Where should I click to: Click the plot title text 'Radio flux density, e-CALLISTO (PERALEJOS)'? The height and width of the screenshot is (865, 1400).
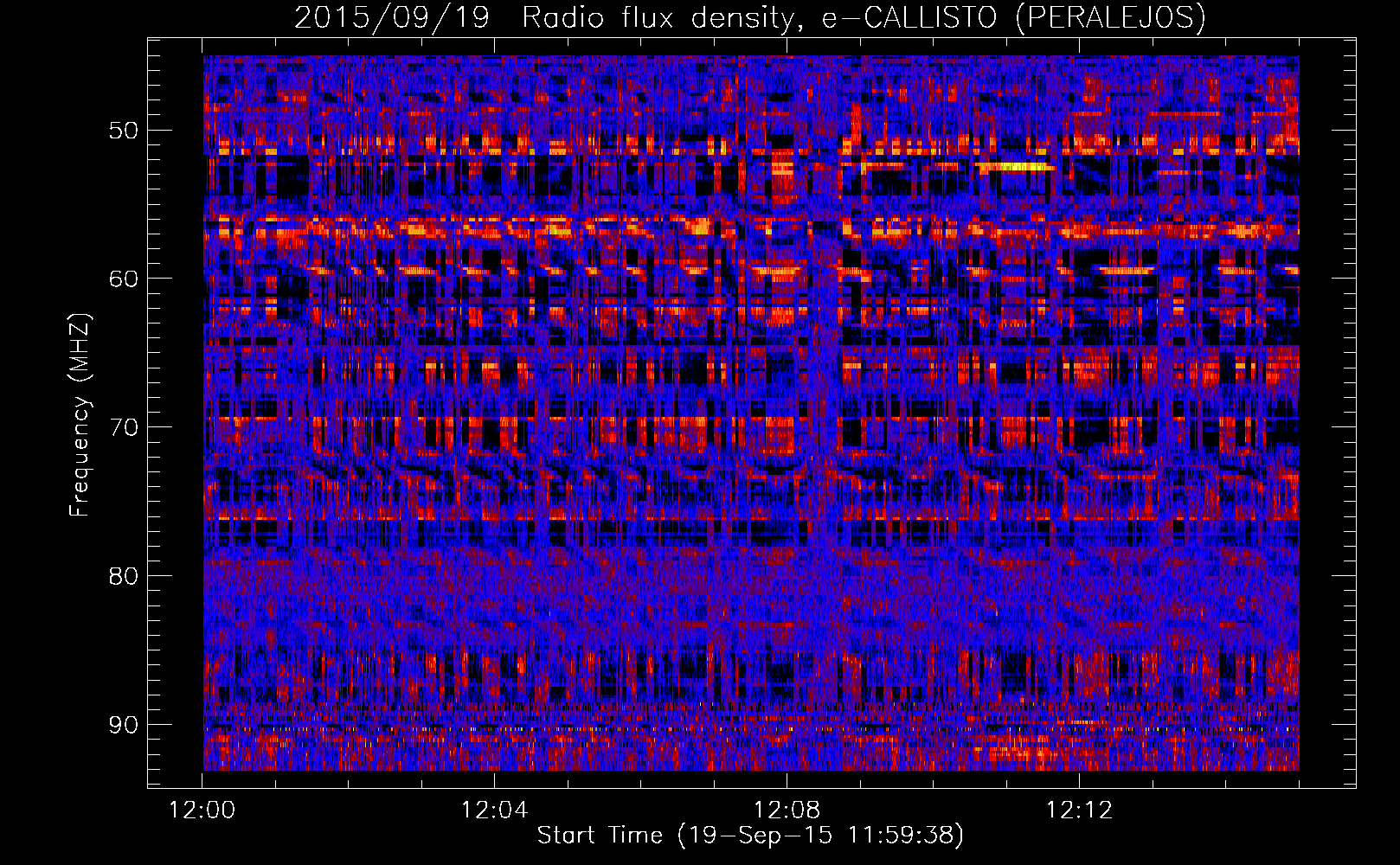tap(864, 17)
